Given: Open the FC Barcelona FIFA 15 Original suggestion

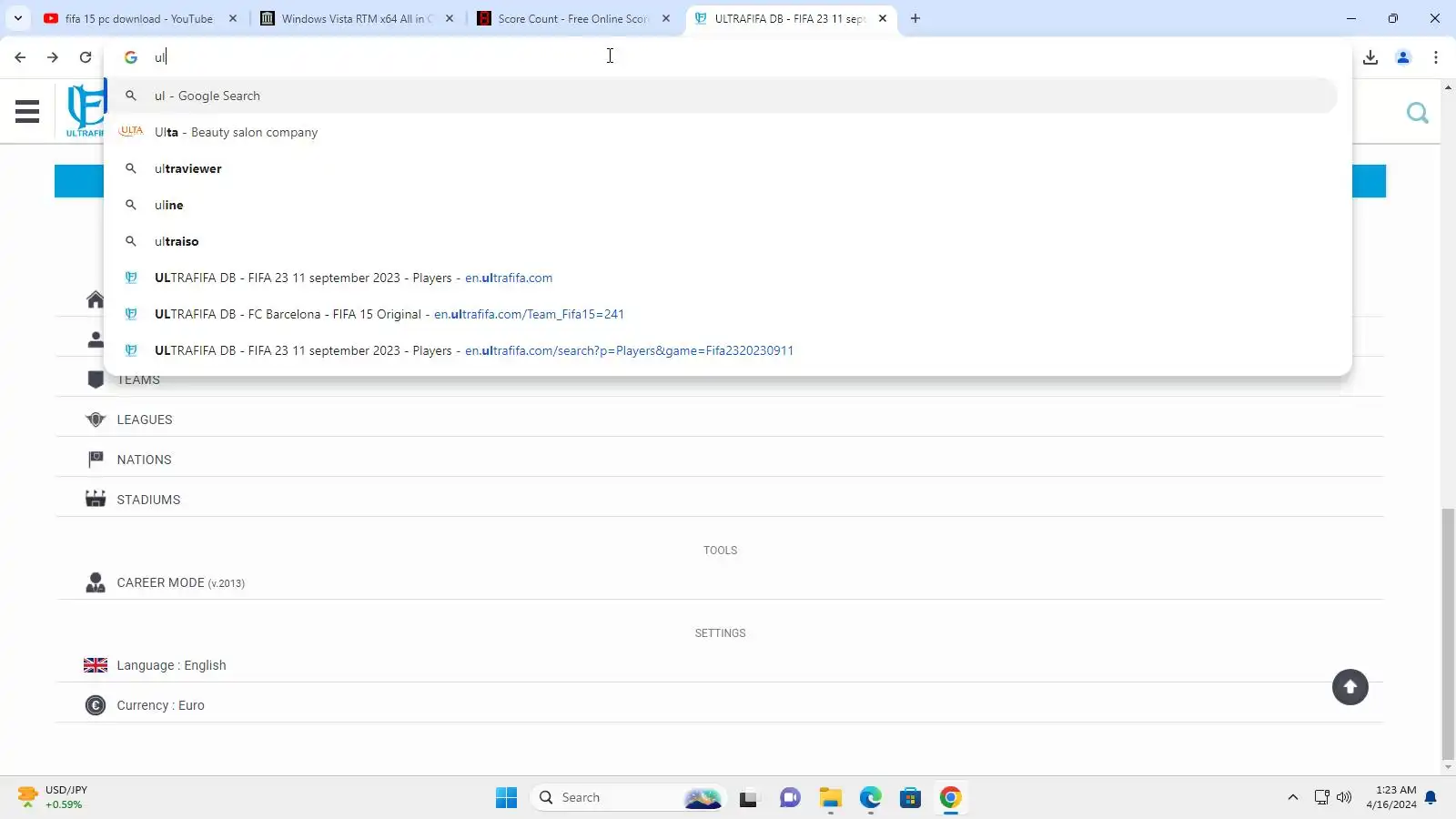Looking at the screenshot, I should pos(721,314).
